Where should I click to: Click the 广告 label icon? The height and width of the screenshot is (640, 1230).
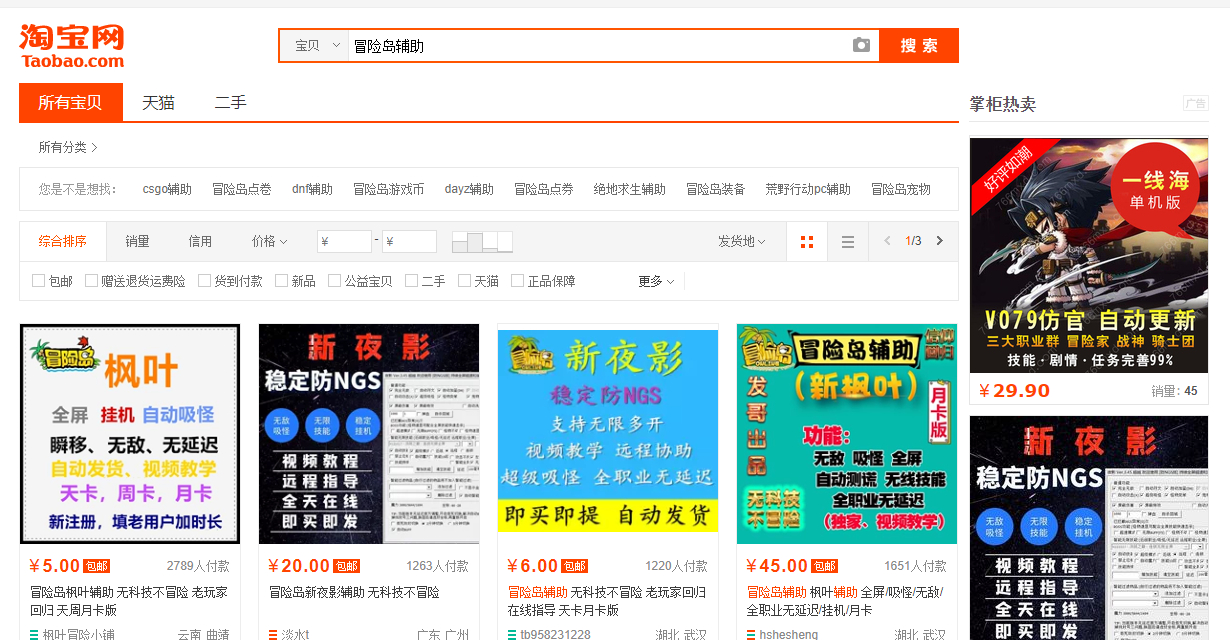click(x=1195, y=104)
